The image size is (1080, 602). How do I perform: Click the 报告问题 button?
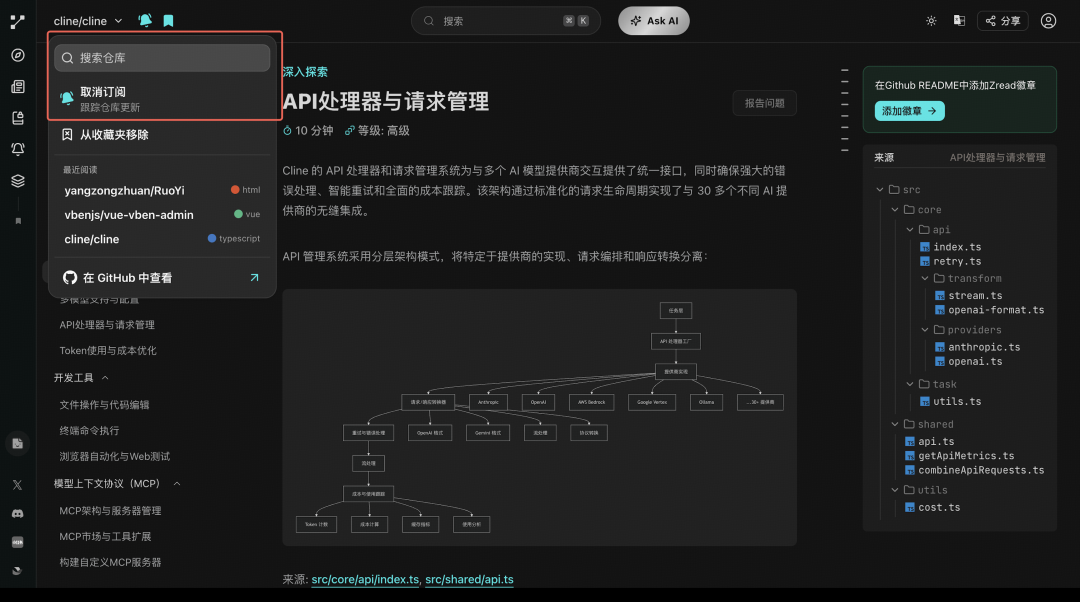[765, 103]
